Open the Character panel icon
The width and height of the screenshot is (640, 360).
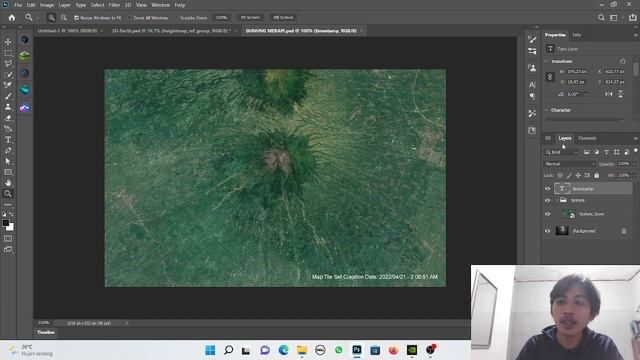(532, 84)
